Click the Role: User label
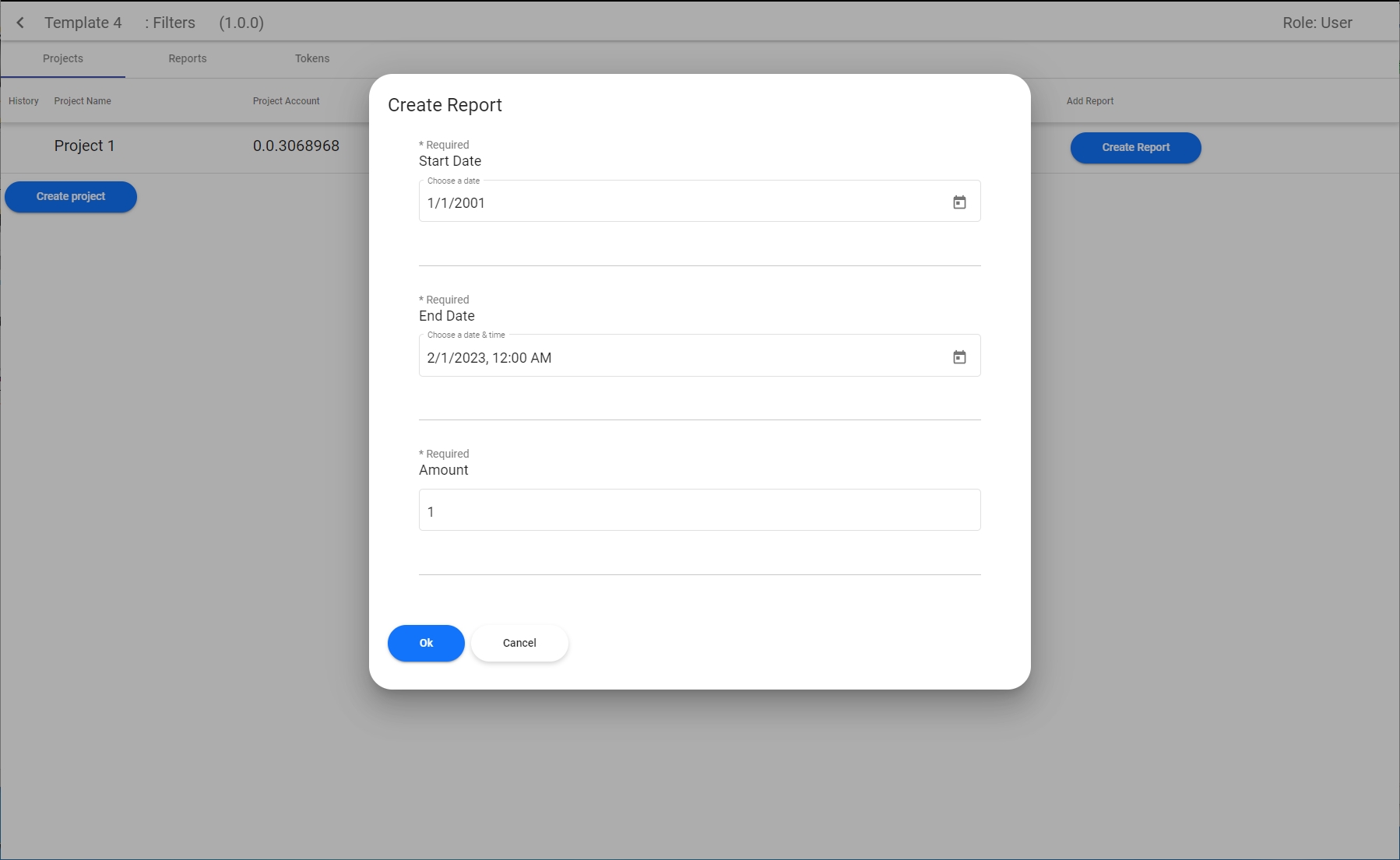Image resolution: width=1400 pixels, height=860 pixels. [x=1317, y=23]
